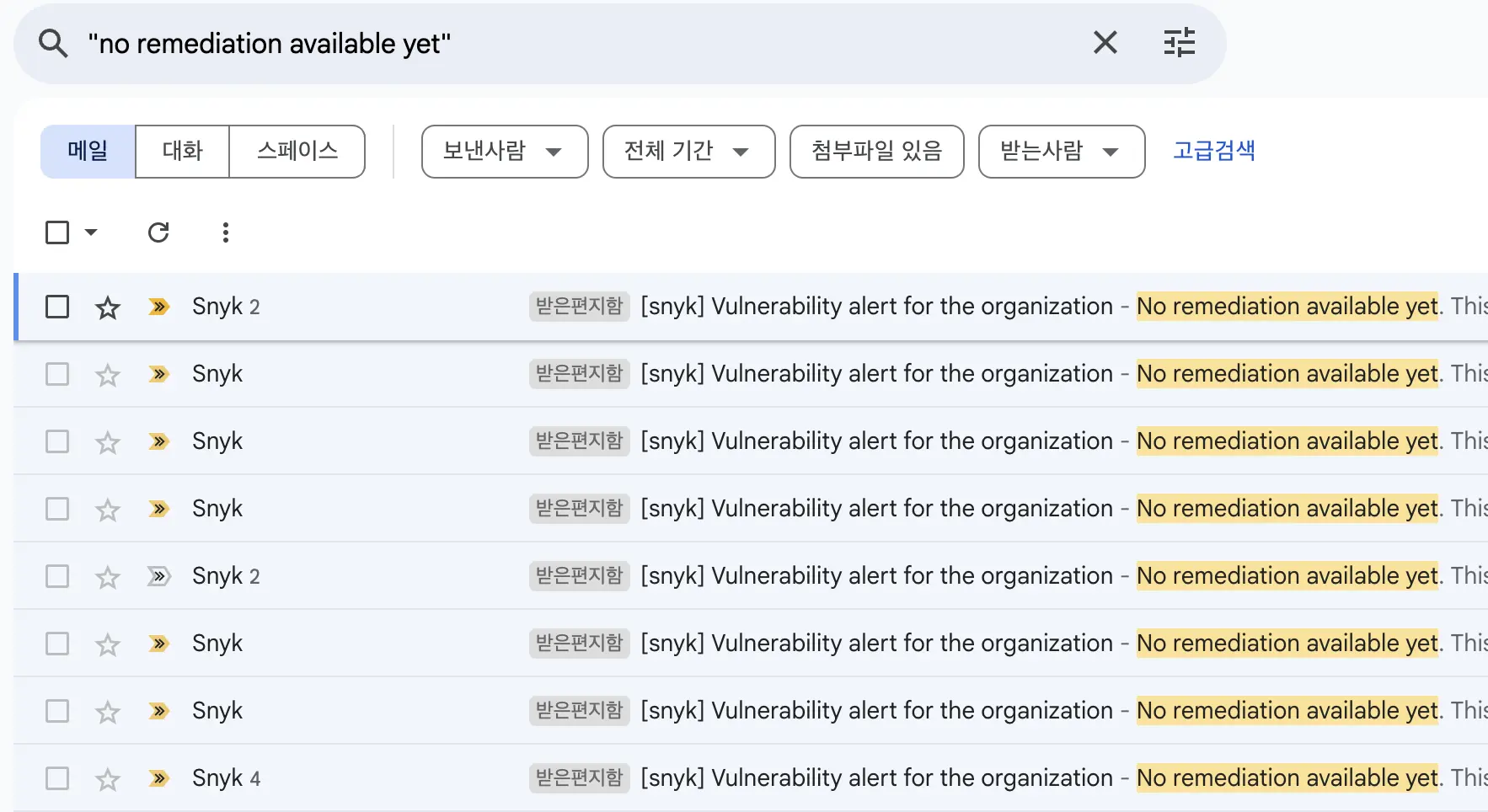
Task: Click importance marker in the fourth result row
Action: point(159,509)
